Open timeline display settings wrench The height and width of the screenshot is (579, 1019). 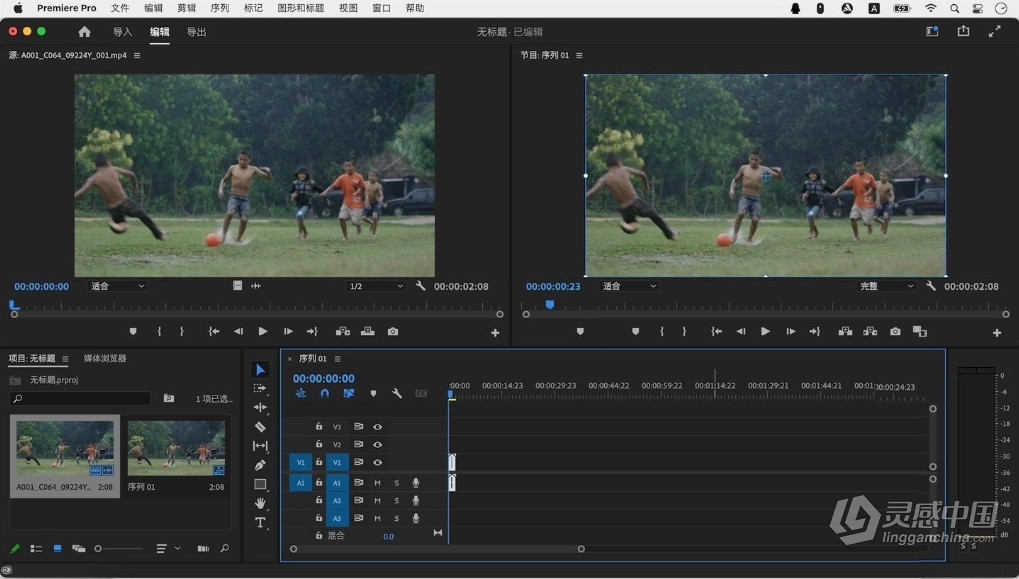(396, 393)
